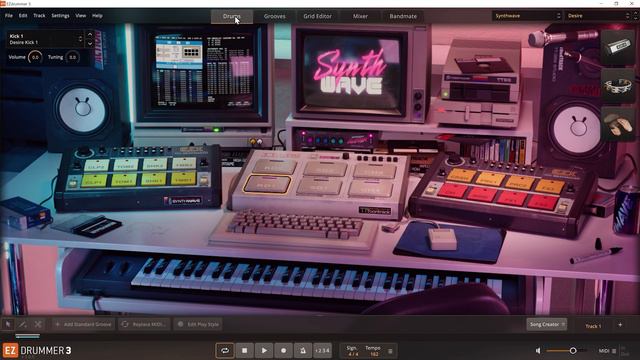Adjust the Kick 1 Tuning knob
Screen dimensions: 640x360
coord(73,57)
